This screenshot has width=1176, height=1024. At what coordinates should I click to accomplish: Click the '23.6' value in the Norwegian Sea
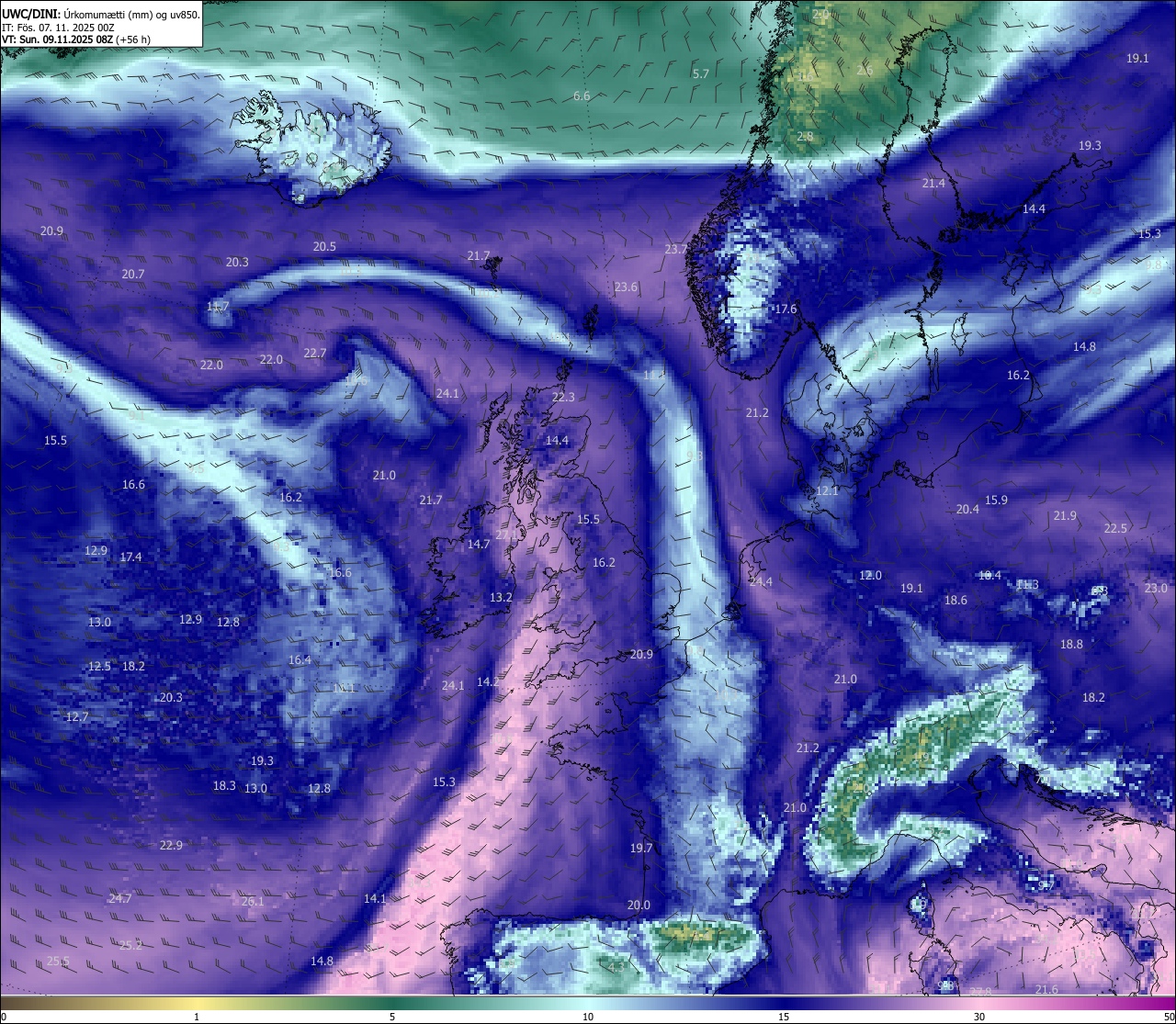tap(626, 287)
